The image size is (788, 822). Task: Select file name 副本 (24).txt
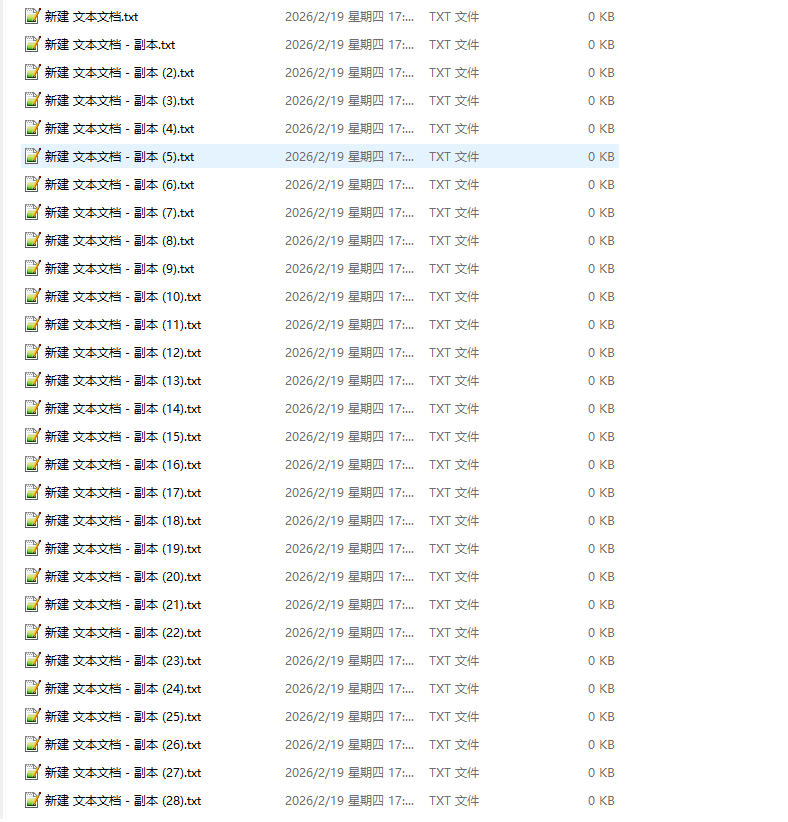[x=123, y=689]
